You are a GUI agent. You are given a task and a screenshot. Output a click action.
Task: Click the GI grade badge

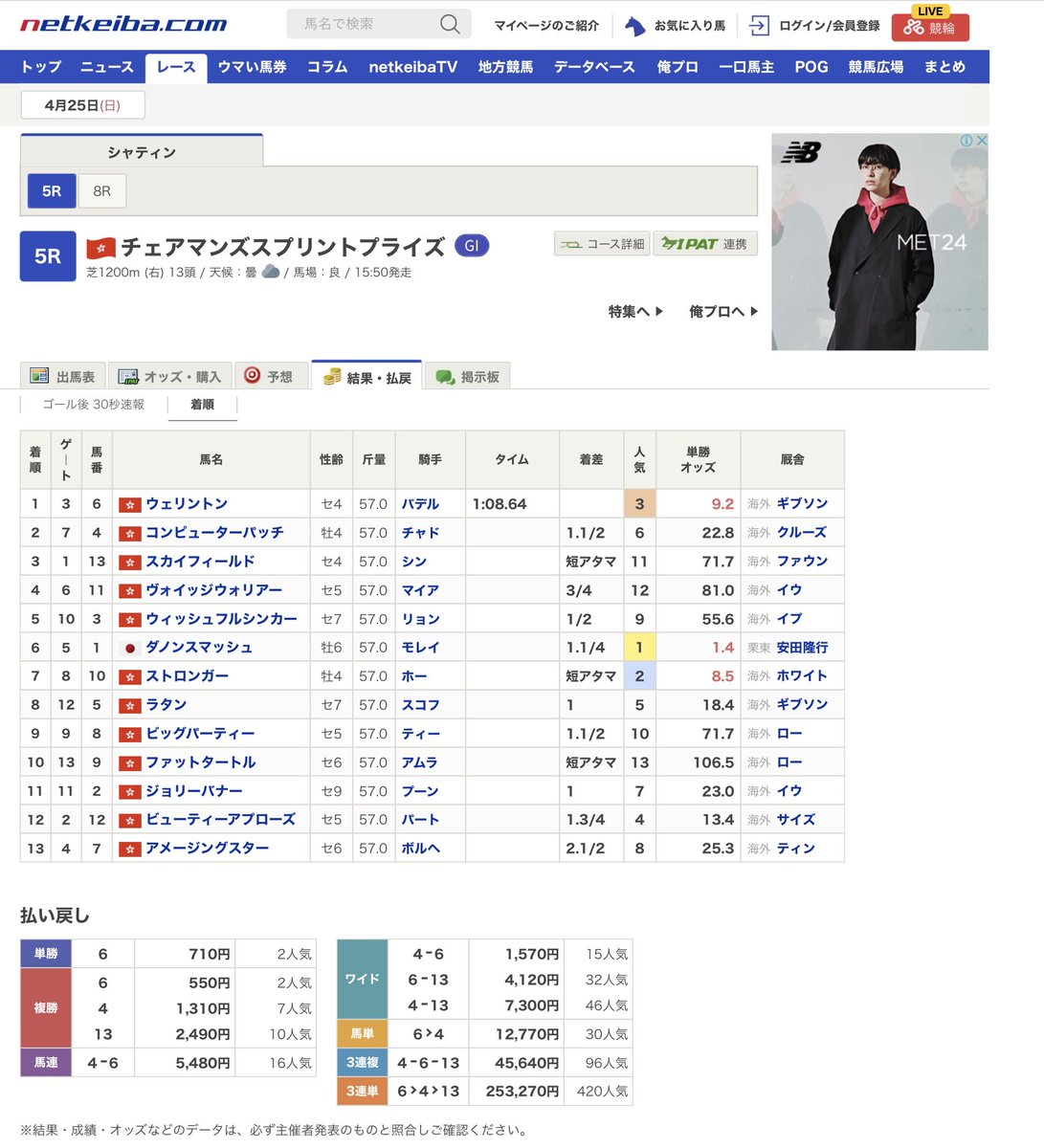pos(471,246)
